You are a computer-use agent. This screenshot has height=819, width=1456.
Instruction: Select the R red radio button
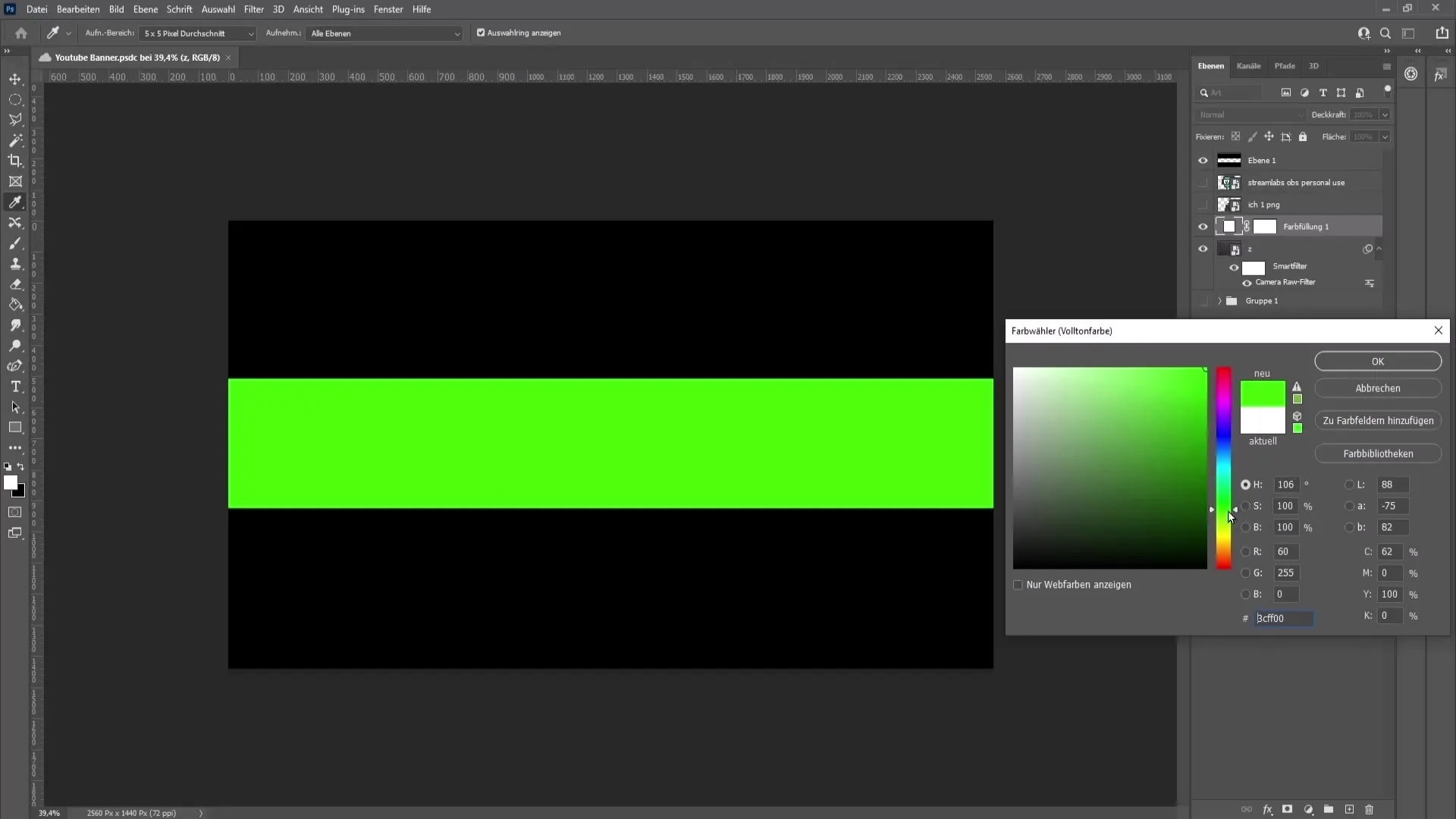coord(1245,551)
